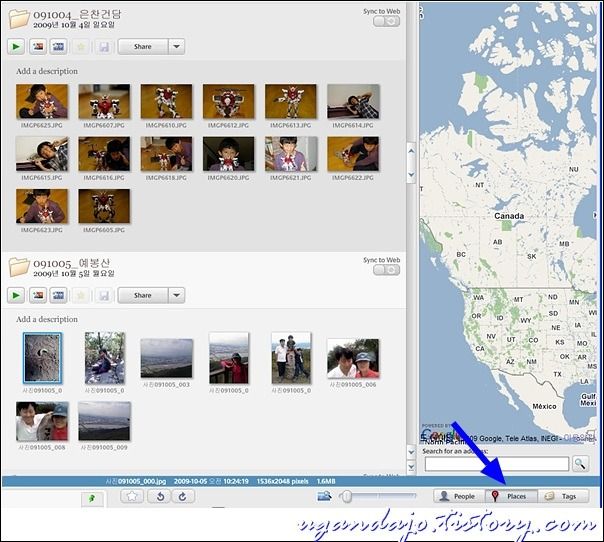
Task: Select thumbnail IMGP6623.JPG
Action: pos(42,206)
